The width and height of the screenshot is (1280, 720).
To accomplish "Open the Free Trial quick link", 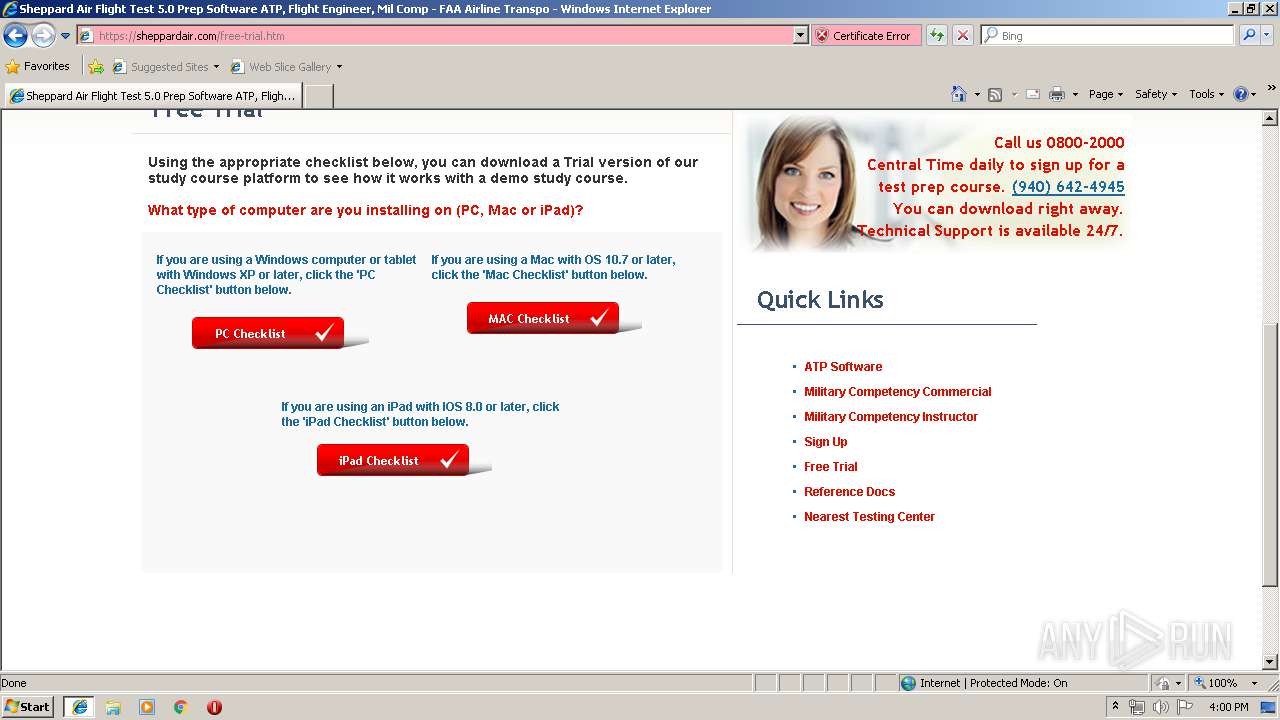I will (831, 467).
